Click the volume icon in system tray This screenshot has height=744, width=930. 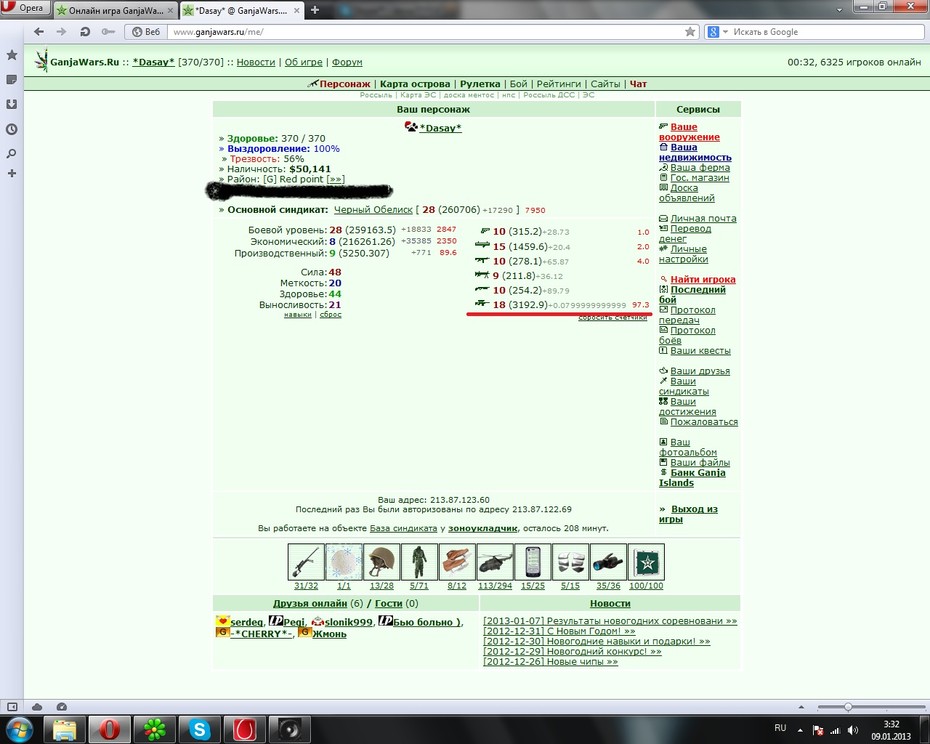[853, 730]
